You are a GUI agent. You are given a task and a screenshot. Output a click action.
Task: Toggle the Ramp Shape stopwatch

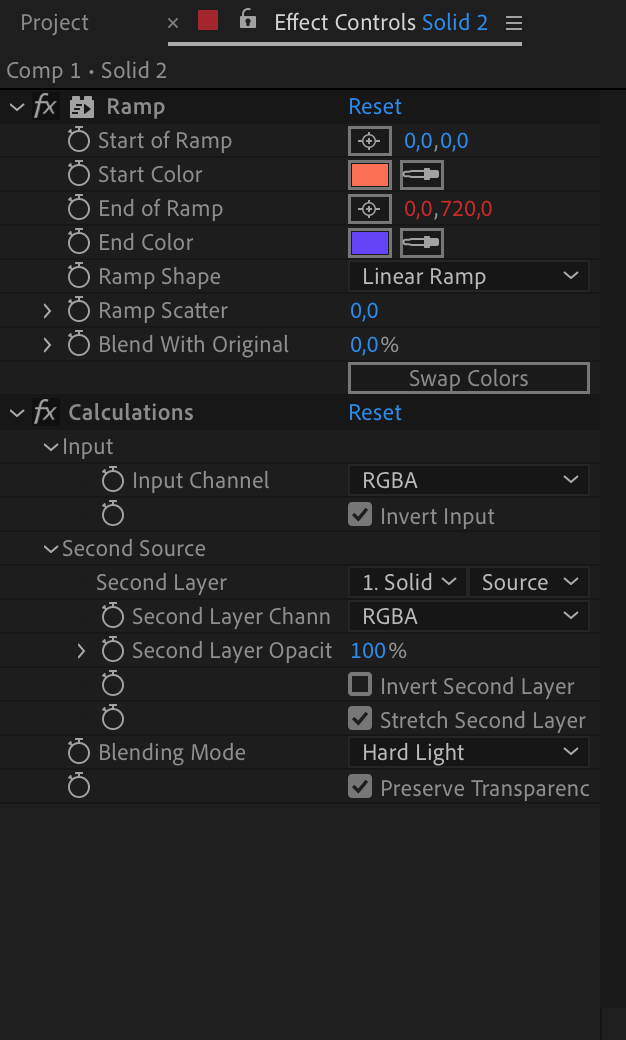(79, 277)
